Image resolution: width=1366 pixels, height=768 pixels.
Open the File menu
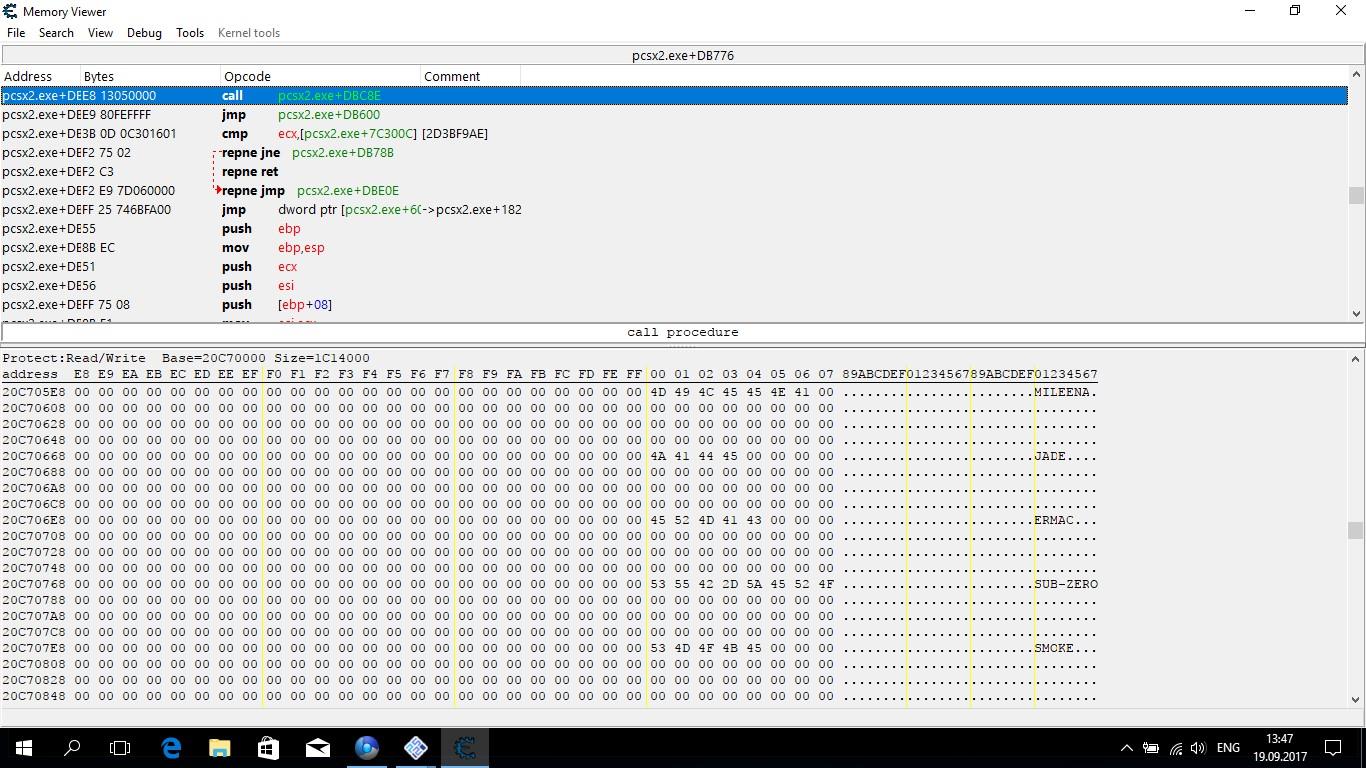pyautogui.click(x=16, y=33)
